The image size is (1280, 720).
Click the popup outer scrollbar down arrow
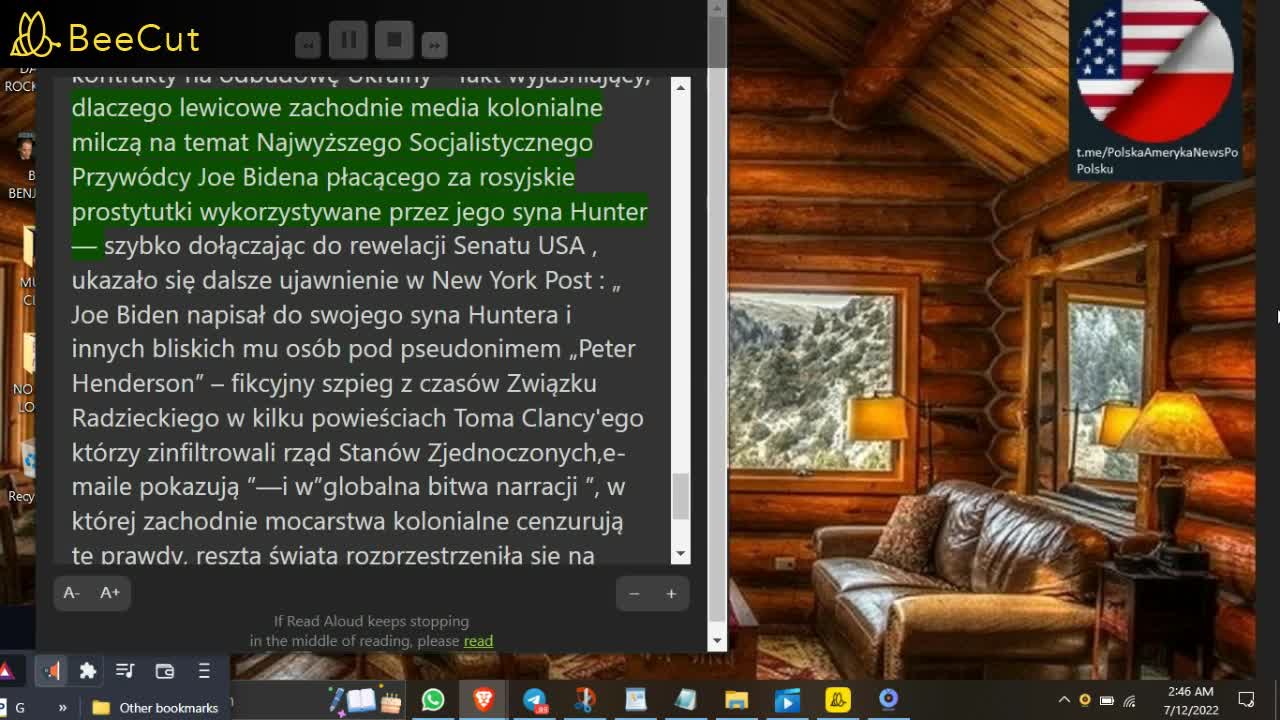[x=717, y=640]
